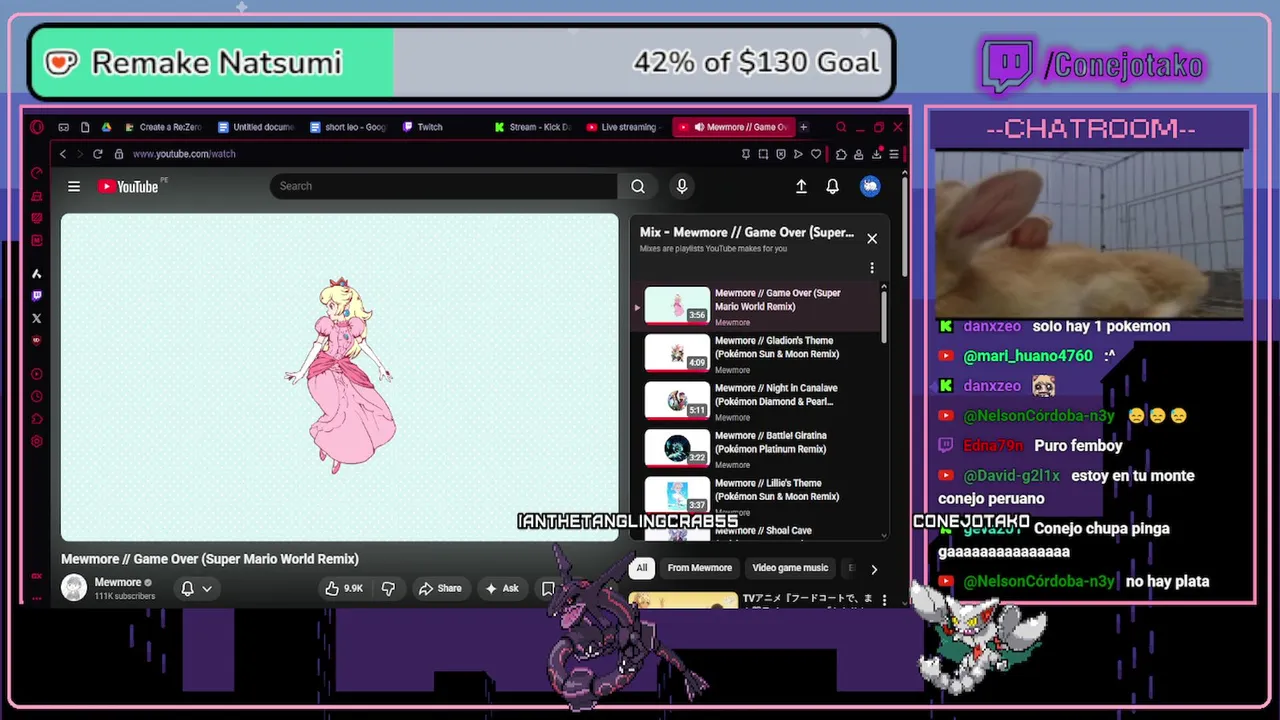Open Aria AI in the Opera sidebar
Screen dimensions: 1280x720
[37, 273]
